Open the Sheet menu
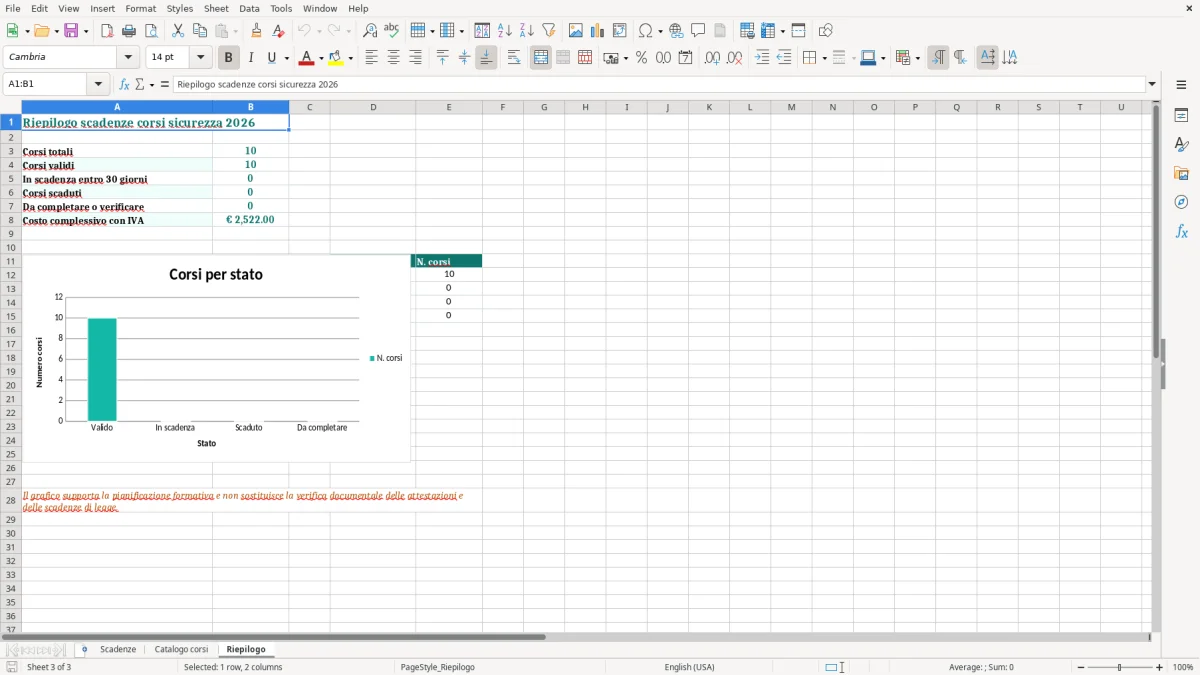The width and height of the screenshot is (1200, 675). [216, 8]
